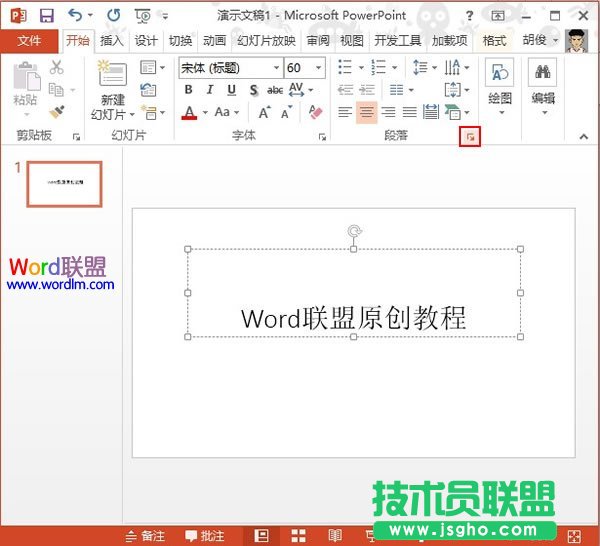Image resolution: width=600 pixels, height=546 pixels.
Task: Click the Save icon in quick access toolbar
Action: 47,15
